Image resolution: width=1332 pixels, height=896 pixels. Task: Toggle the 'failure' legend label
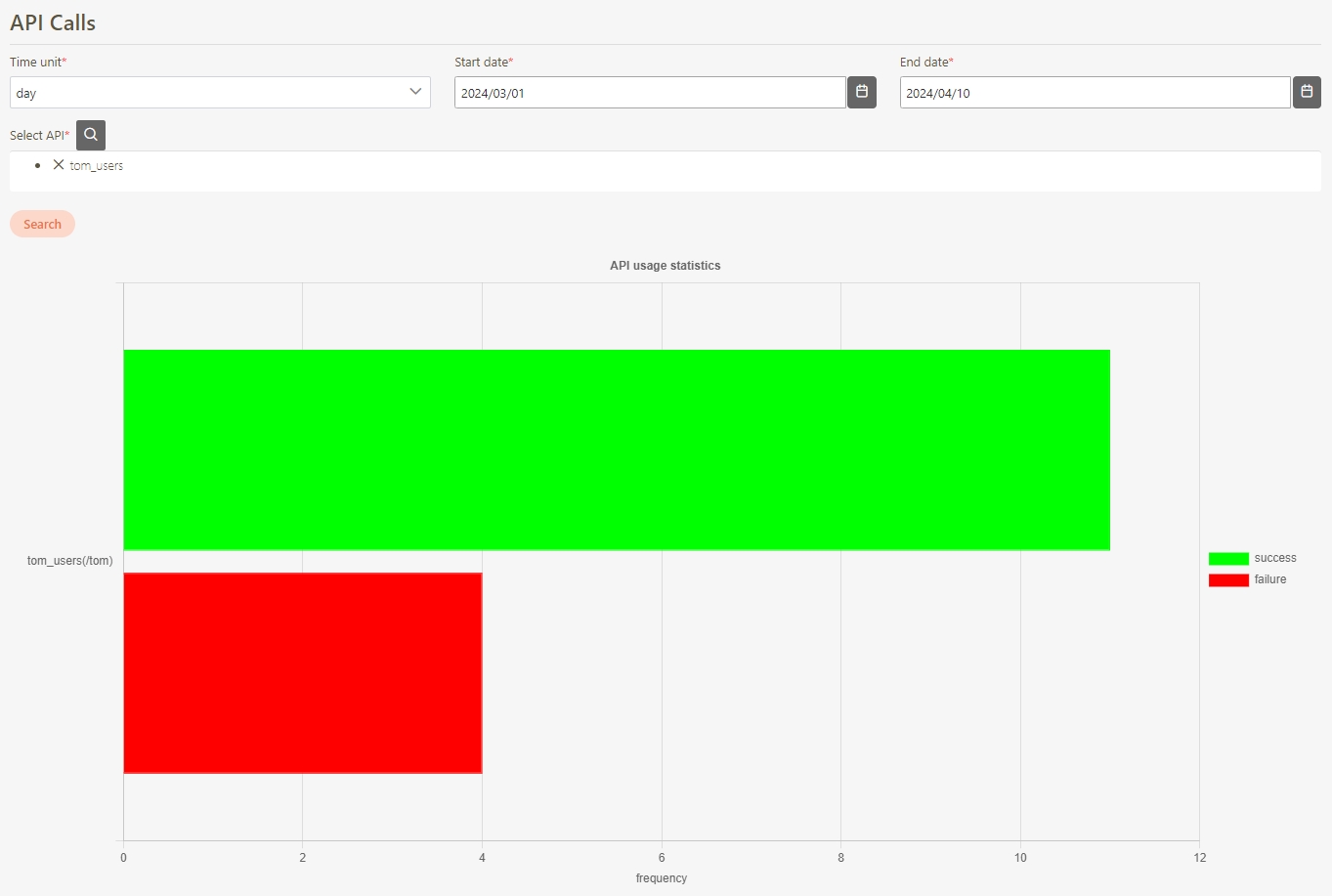point(1270,579)
